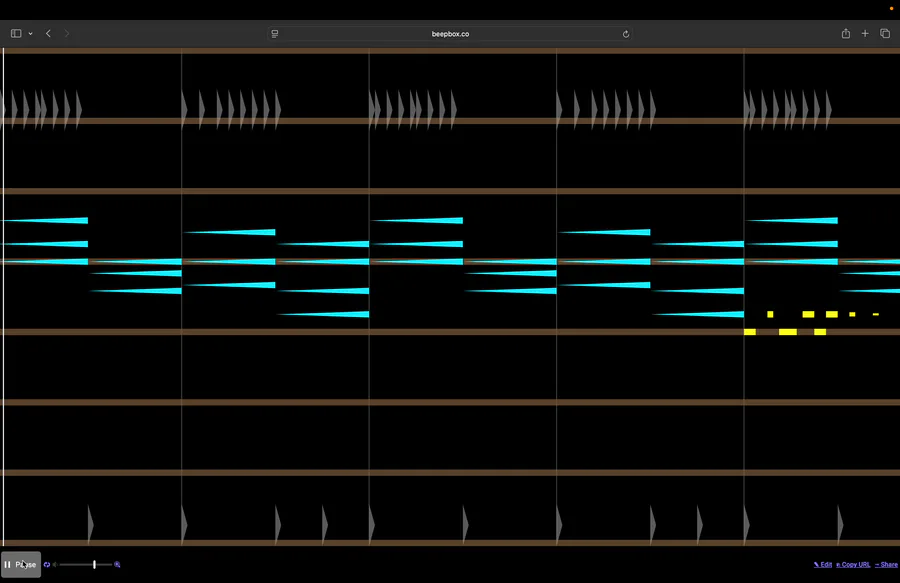
Task: Adjust the player volume slider handle
Action: (x=94, y=565)
